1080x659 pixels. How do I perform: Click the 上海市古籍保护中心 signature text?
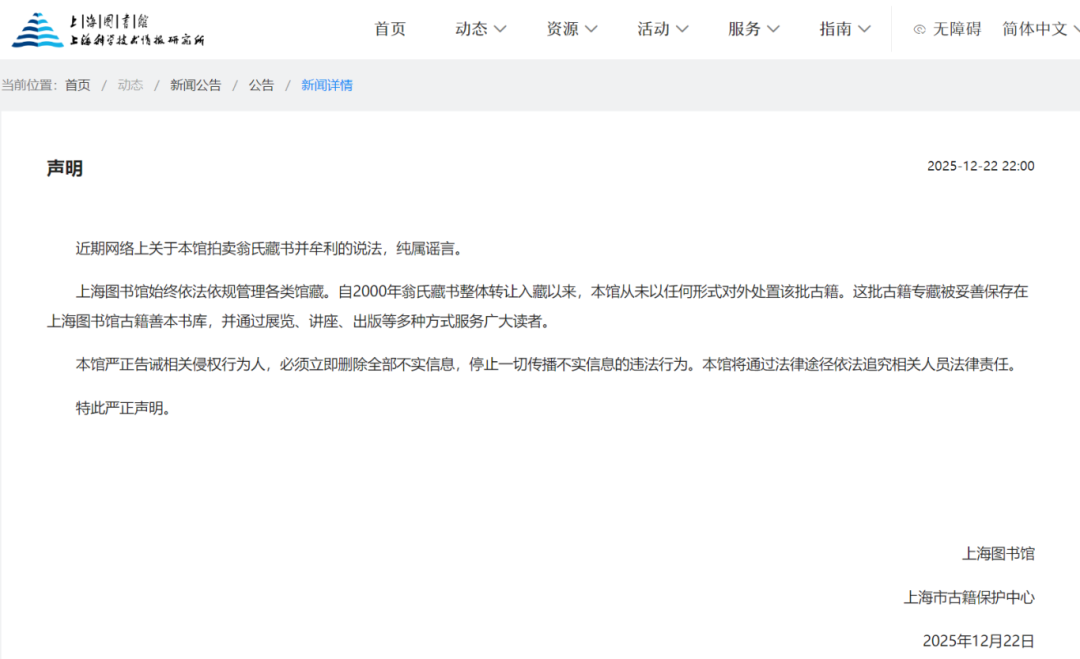coord(969,597)
